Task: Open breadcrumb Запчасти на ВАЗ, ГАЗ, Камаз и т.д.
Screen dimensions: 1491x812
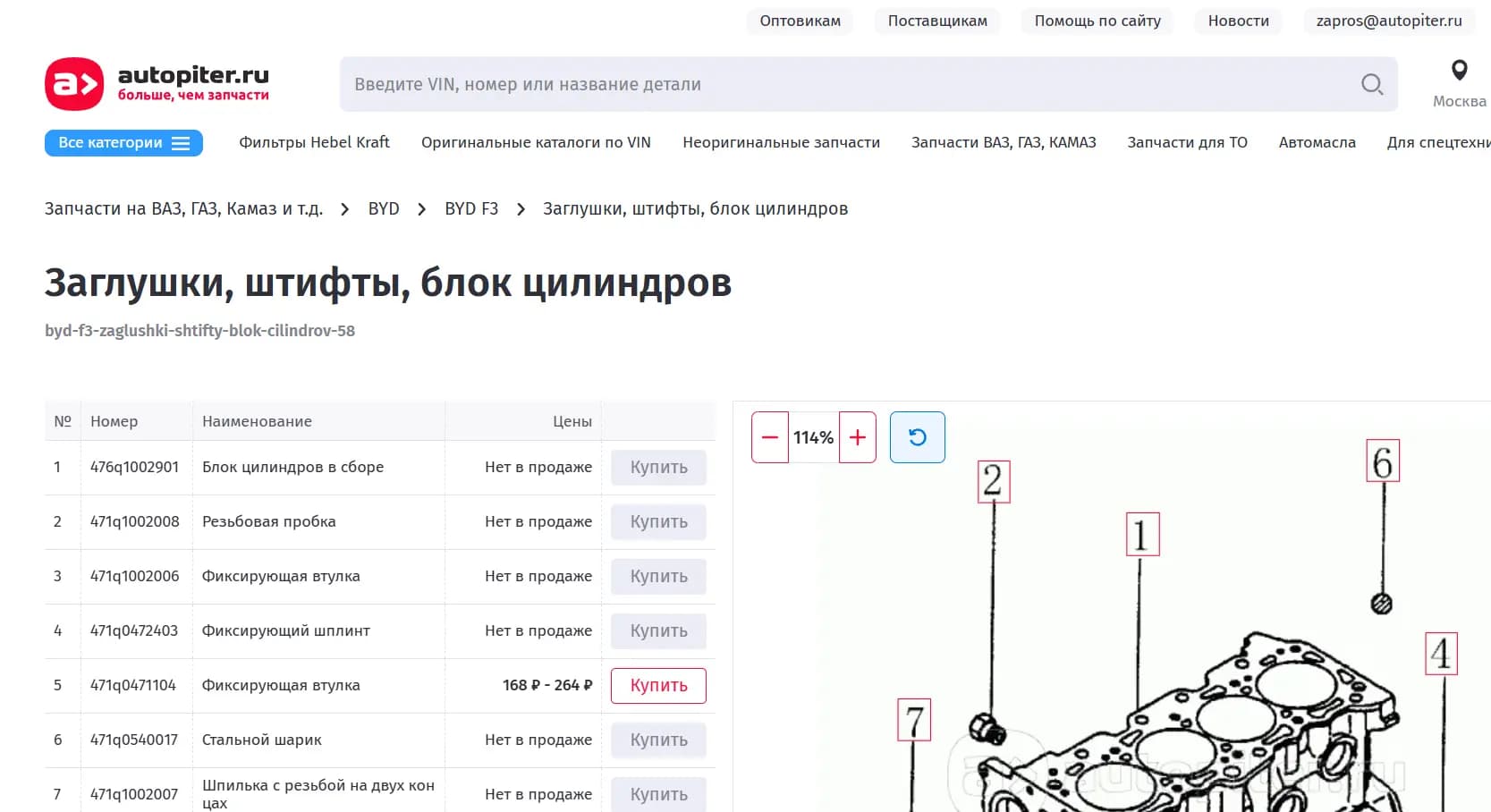Action: click(x=183, y=208)
